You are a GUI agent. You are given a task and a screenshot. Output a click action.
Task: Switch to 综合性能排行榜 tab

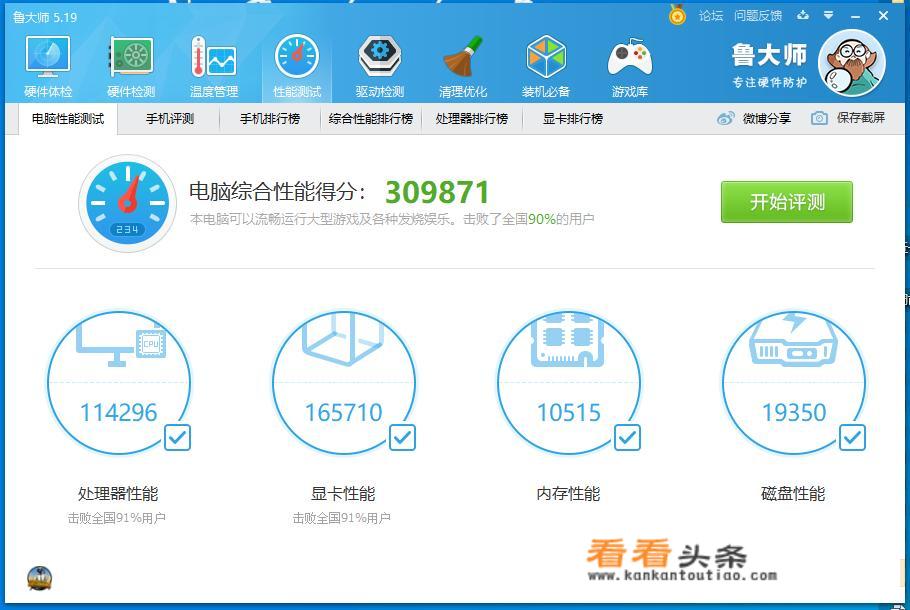click(x=371, y=119)
